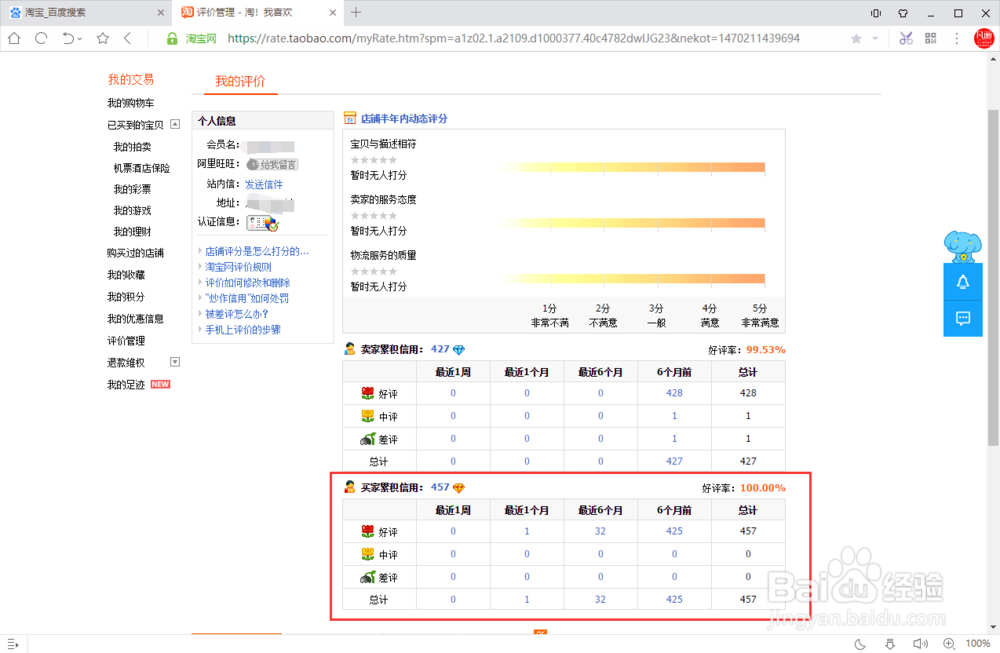Click the page vertical scrollbar
Image resolution: width=1000 pixels, height=653 pixels.
[993, 278]
